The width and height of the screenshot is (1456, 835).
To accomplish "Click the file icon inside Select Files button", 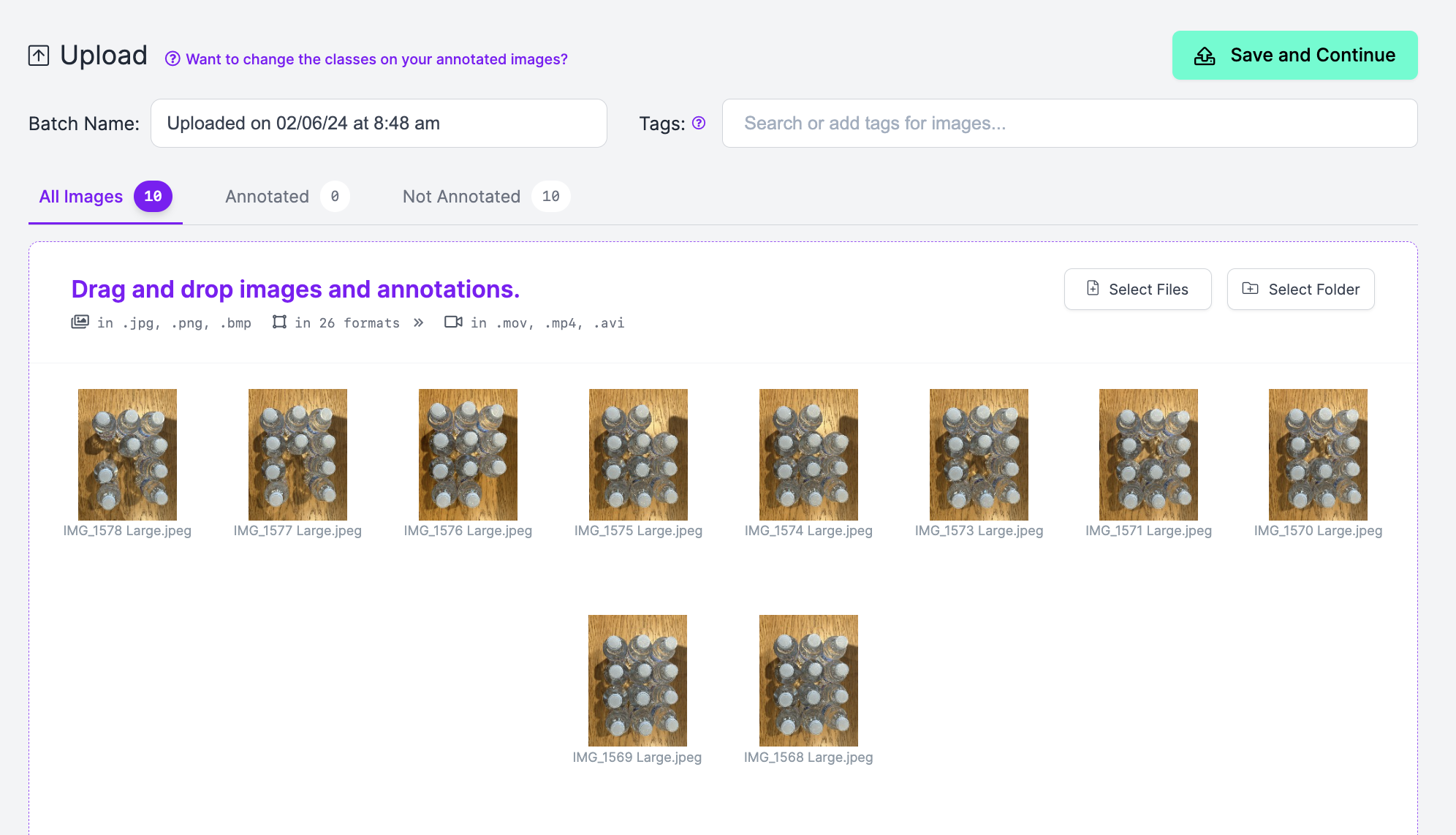I will click(x=1093, y=288).
